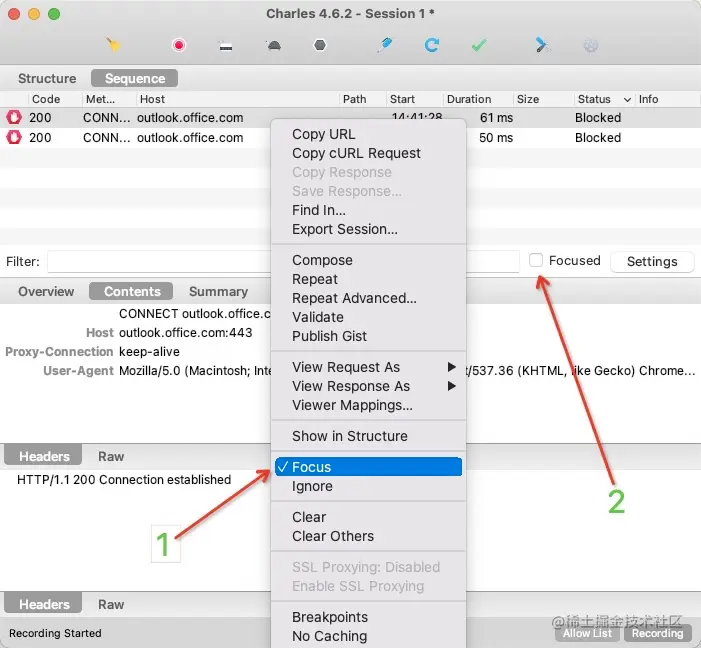Screen dimensions: 701x648
Task: Open the Overview tab
Action: (x=46, y=292)
